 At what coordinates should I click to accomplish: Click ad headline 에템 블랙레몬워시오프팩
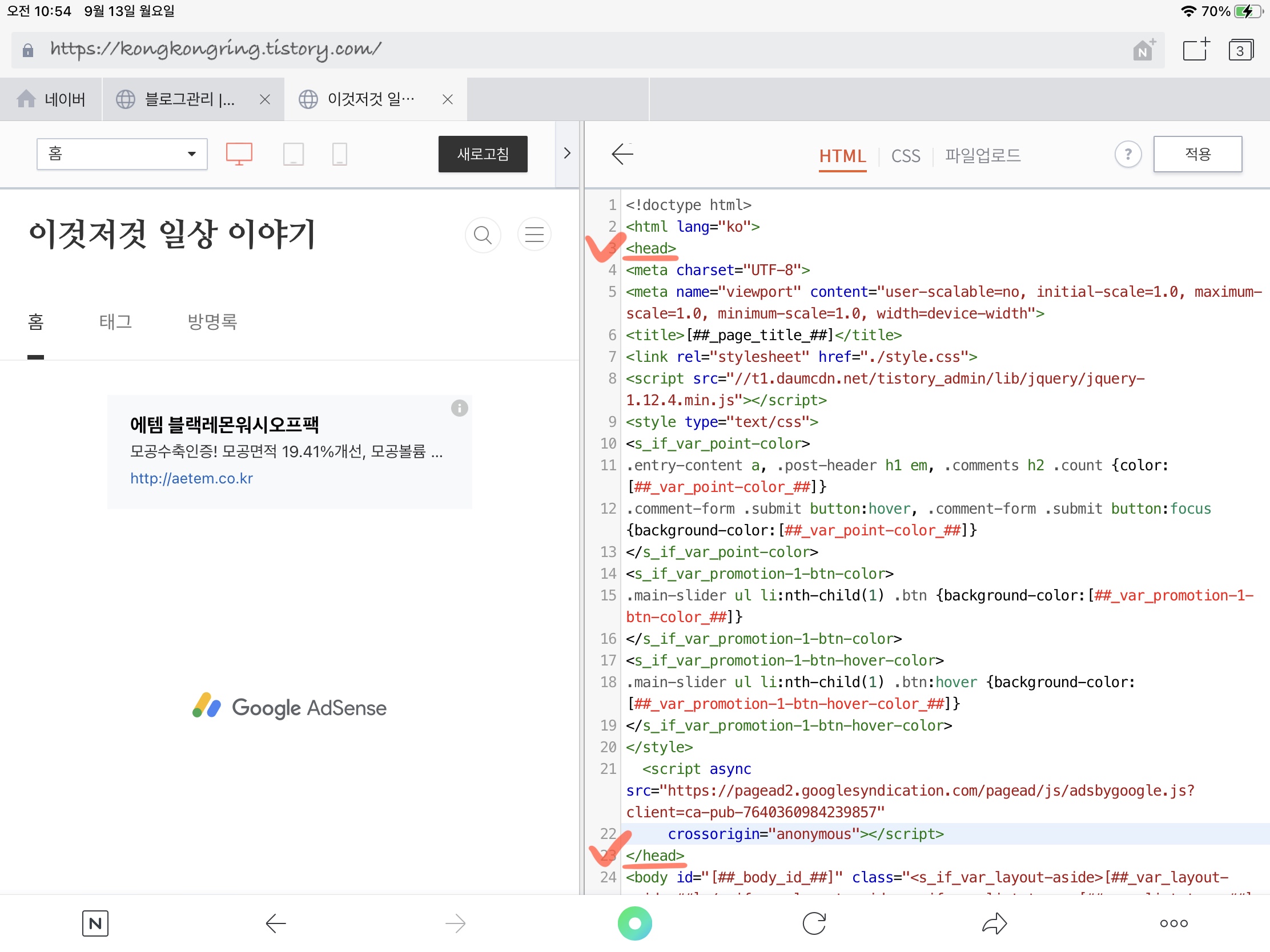(224, 424)
